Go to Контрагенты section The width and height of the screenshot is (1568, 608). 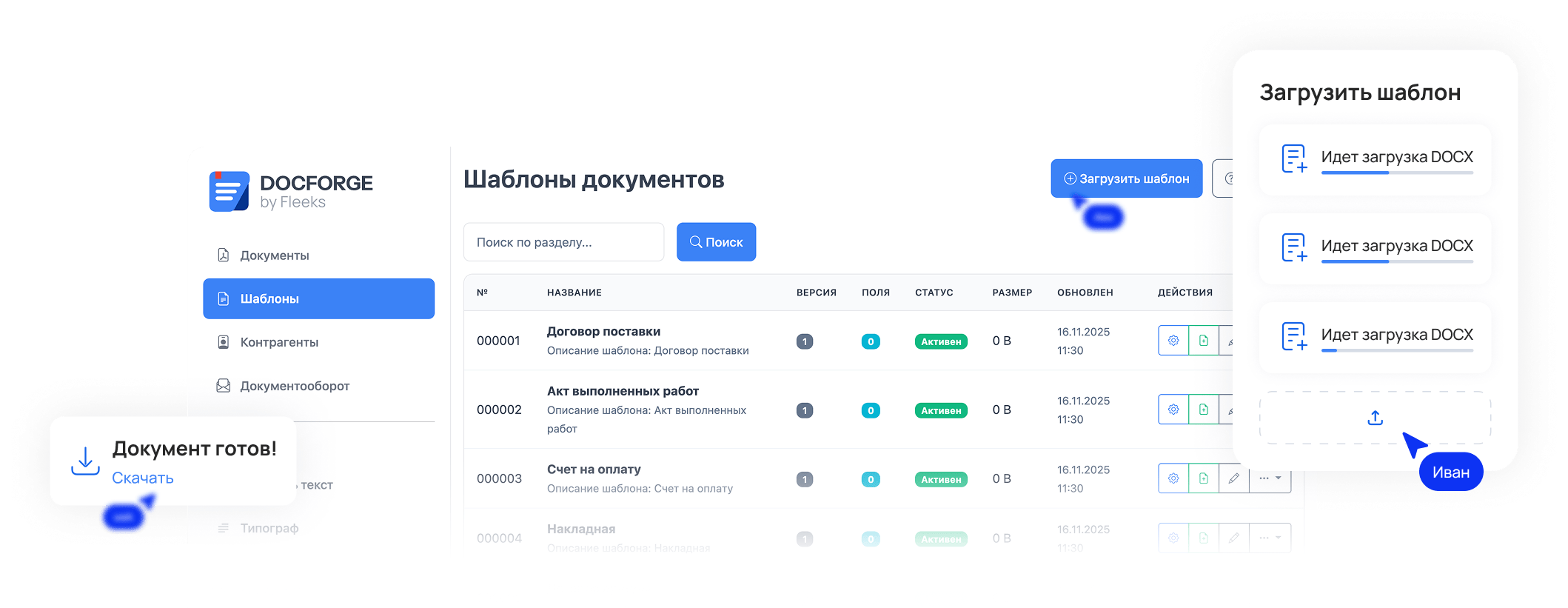pos(279,342)
